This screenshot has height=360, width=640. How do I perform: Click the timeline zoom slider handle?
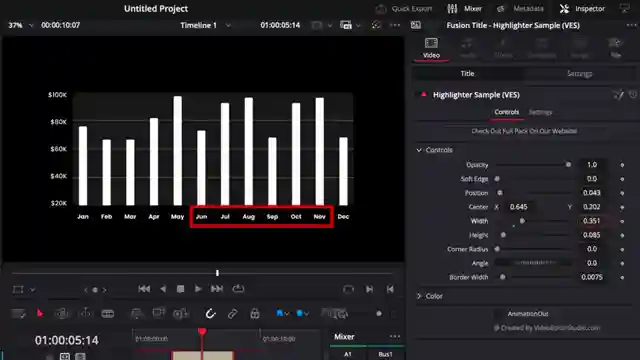(379, 313)
